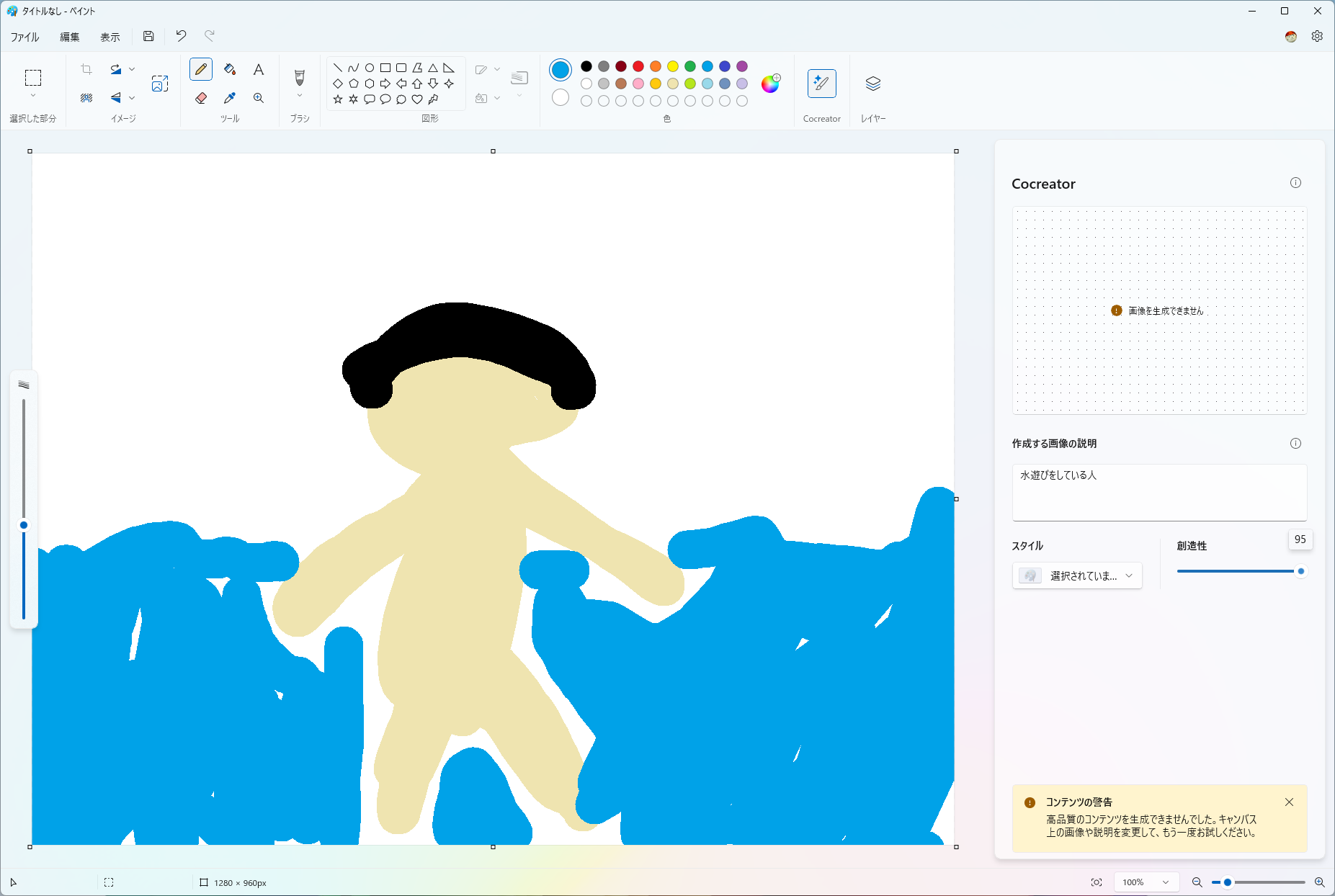The height and width of the screenshot is (896, 1335).
Task: Select the Fill with color tool
Action: point(230,69)
